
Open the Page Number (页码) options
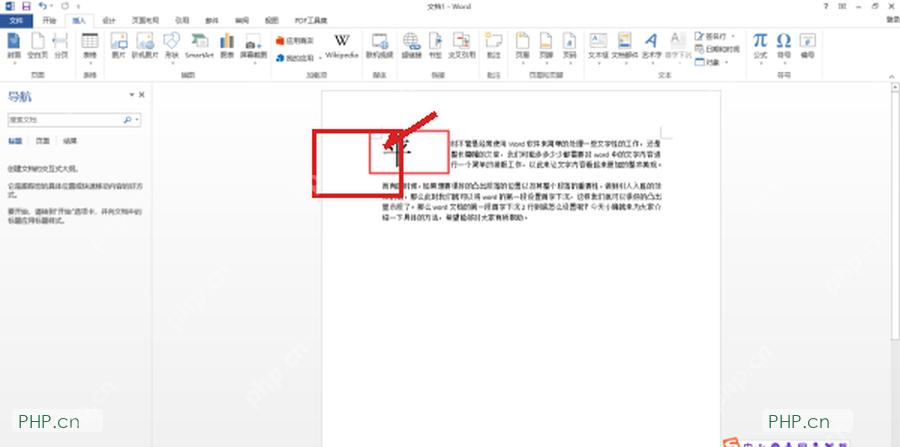pyautogui.click(x=569, y=48)
